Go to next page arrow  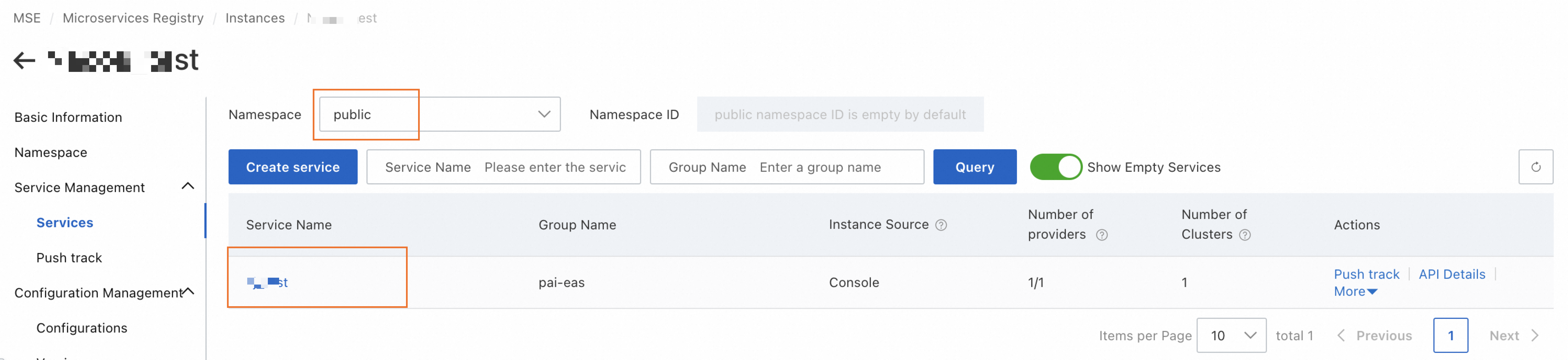tap(1534, 336)
